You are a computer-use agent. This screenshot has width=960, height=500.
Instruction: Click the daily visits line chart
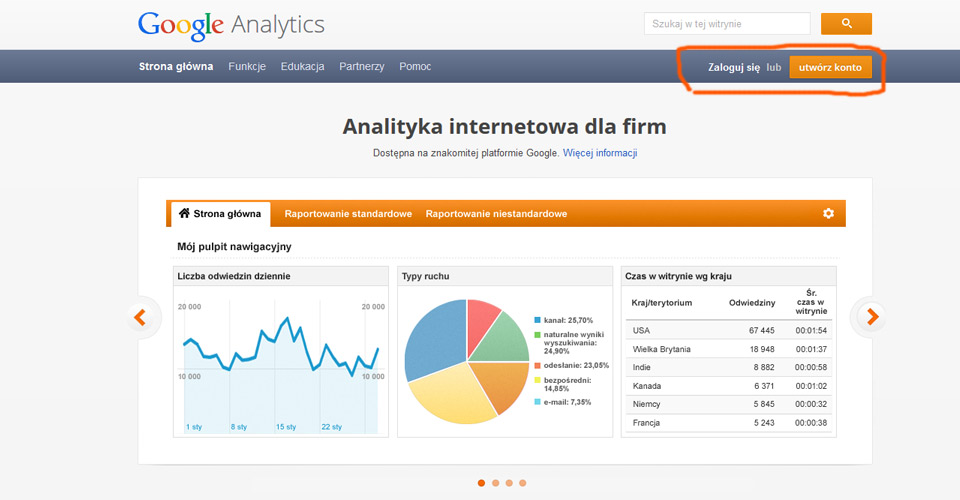281,367
